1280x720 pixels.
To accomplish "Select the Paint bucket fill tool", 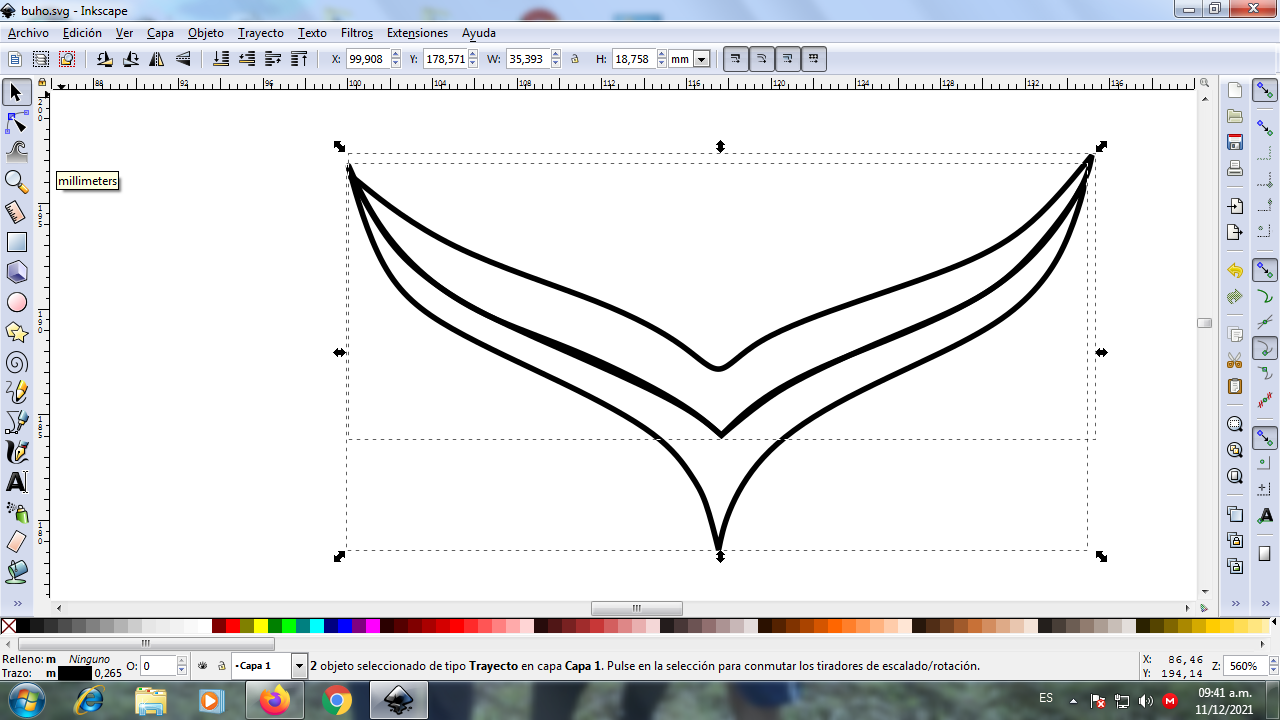I will (16, 572).
